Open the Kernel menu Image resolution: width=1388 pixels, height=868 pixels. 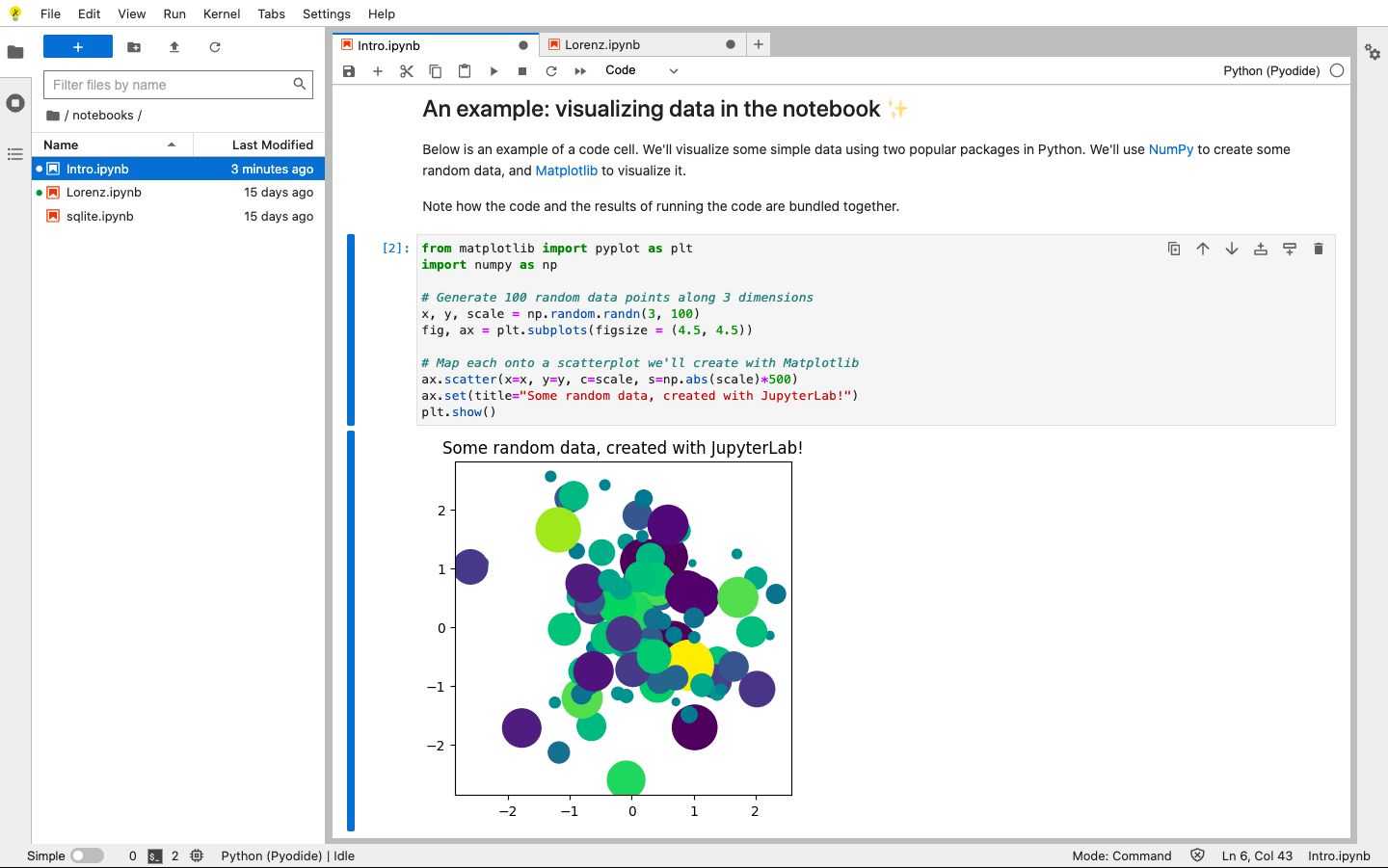pyautogui.click(x=222, y=13)
